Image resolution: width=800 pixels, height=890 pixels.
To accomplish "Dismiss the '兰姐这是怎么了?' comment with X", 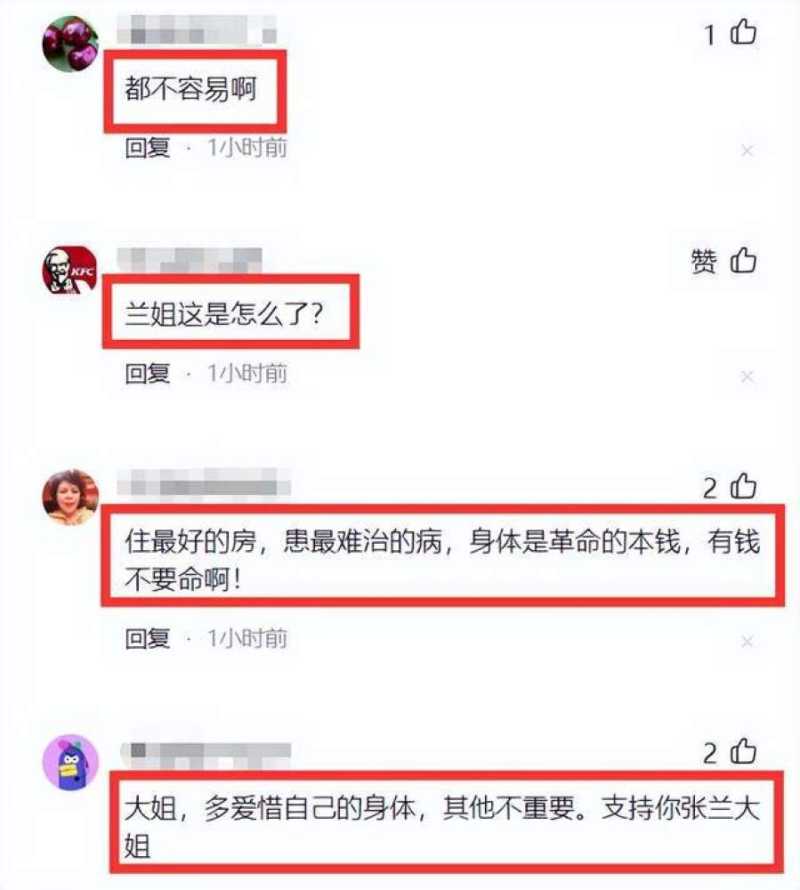I will coord(747,376).
